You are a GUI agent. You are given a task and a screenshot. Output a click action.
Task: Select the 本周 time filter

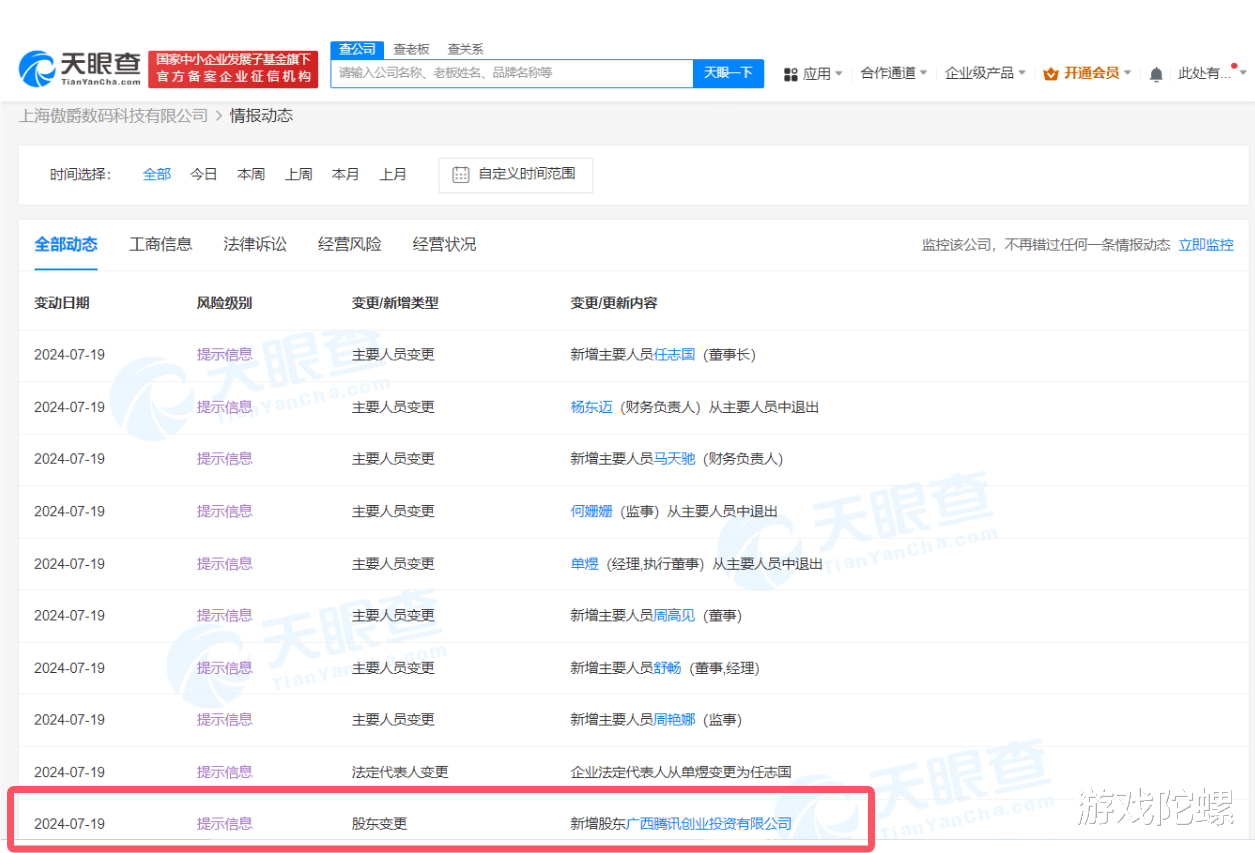coord(251,174)
